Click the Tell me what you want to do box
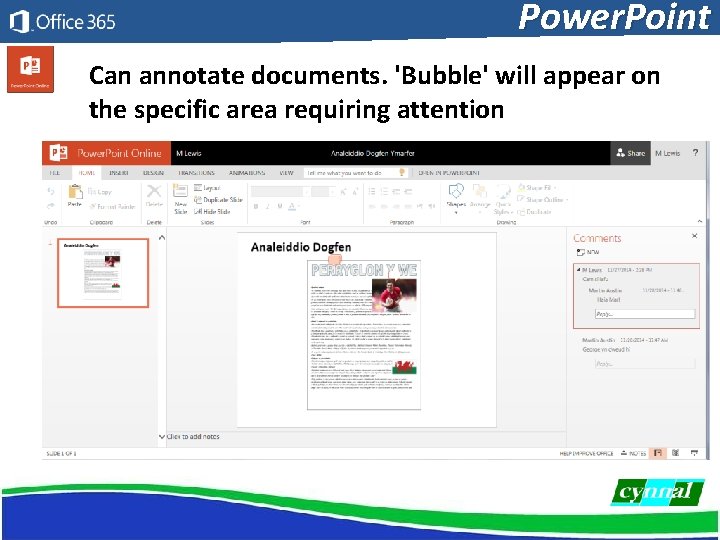 click(x=355, y=173)
